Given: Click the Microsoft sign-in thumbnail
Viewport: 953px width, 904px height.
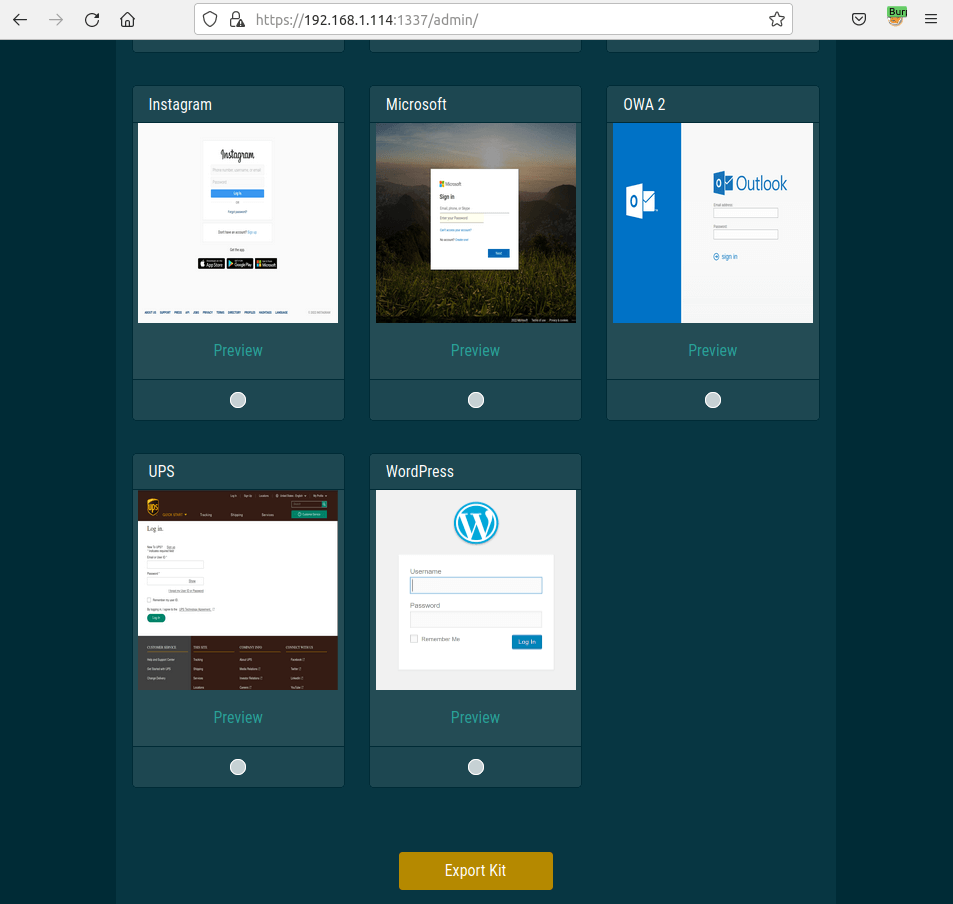Looking at the screenshot, I should coord(476,223).
